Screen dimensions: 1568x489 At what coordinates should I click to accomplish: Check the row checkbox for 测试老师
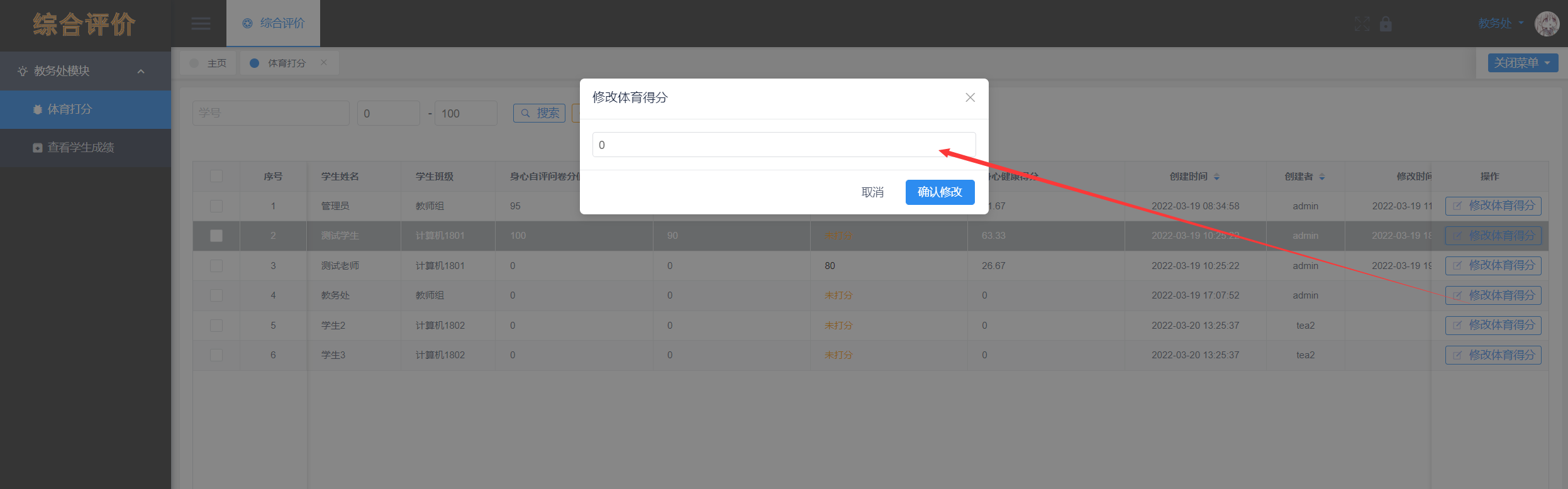pos(216,266)
